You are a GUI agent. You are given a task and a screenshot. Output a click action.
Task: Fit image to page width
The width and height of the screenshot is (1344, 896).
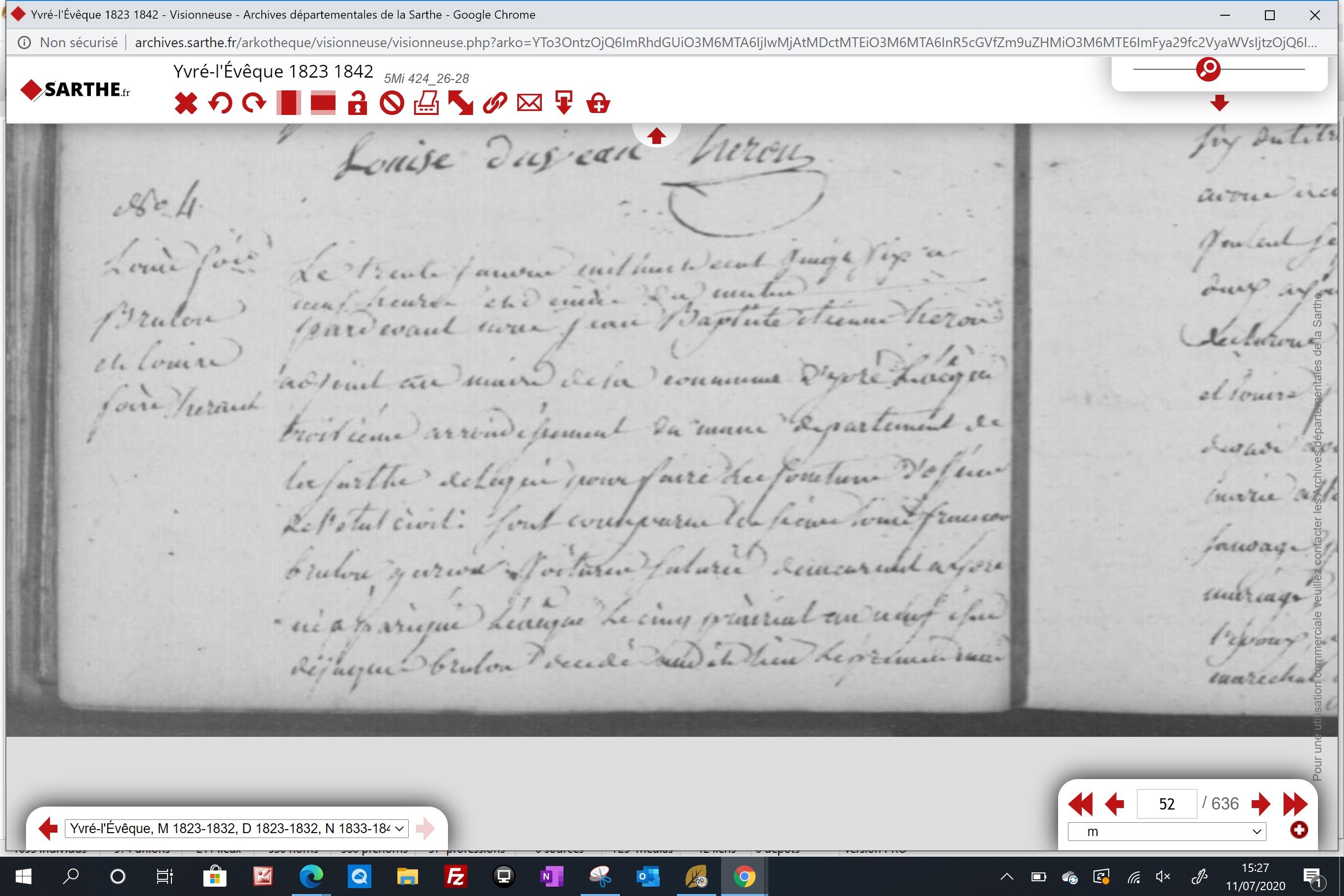coord(323,104)
